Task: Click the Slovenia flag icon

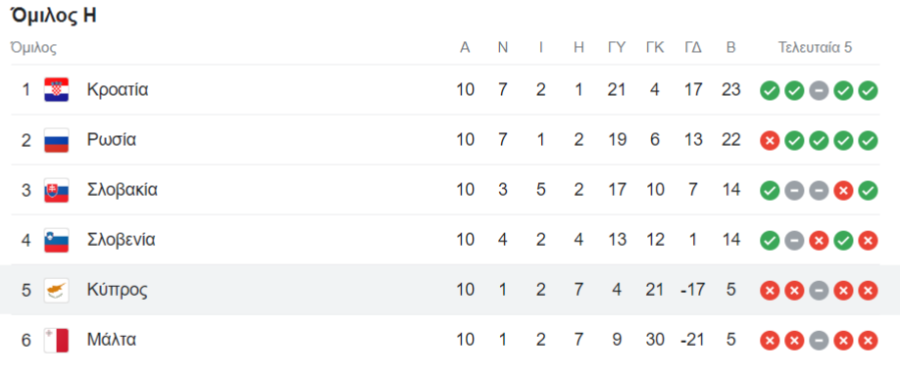Action: point(56,240)
